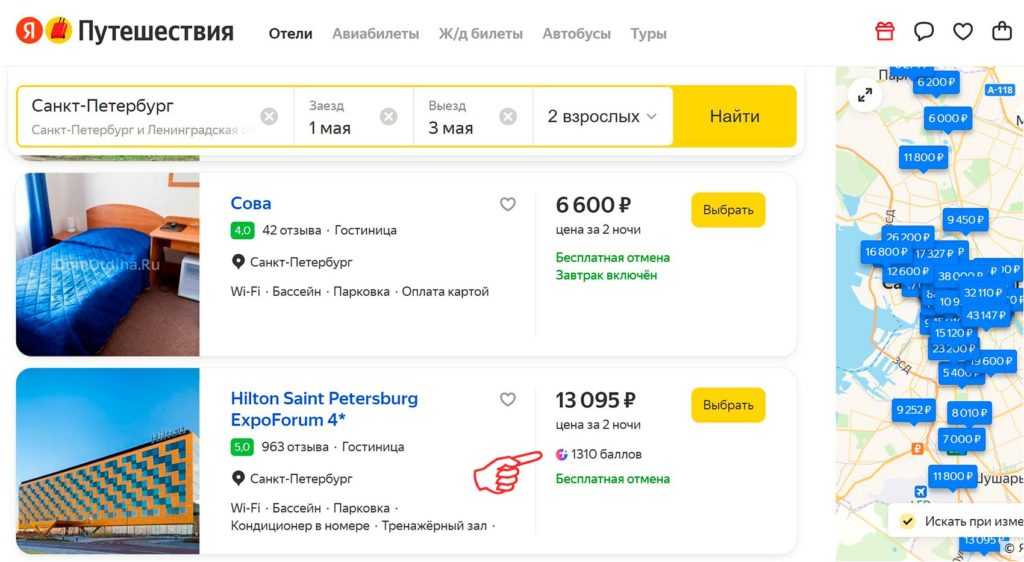Click the gift box icon in header
The width and height of the screenshot is (1024, 562).
(885, 32)
